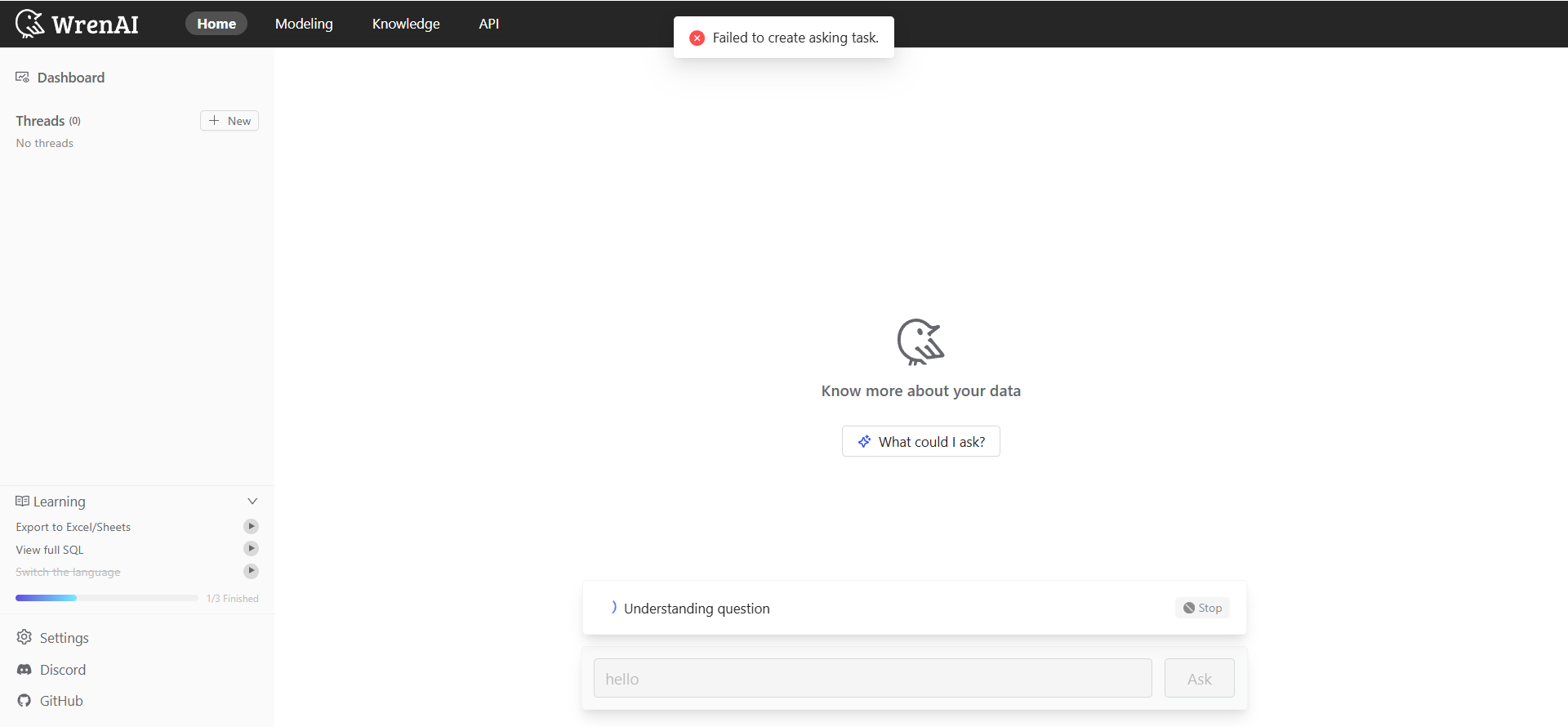
Task: Click the GitHub octocat icon
Action: click(x=24, y=700)
